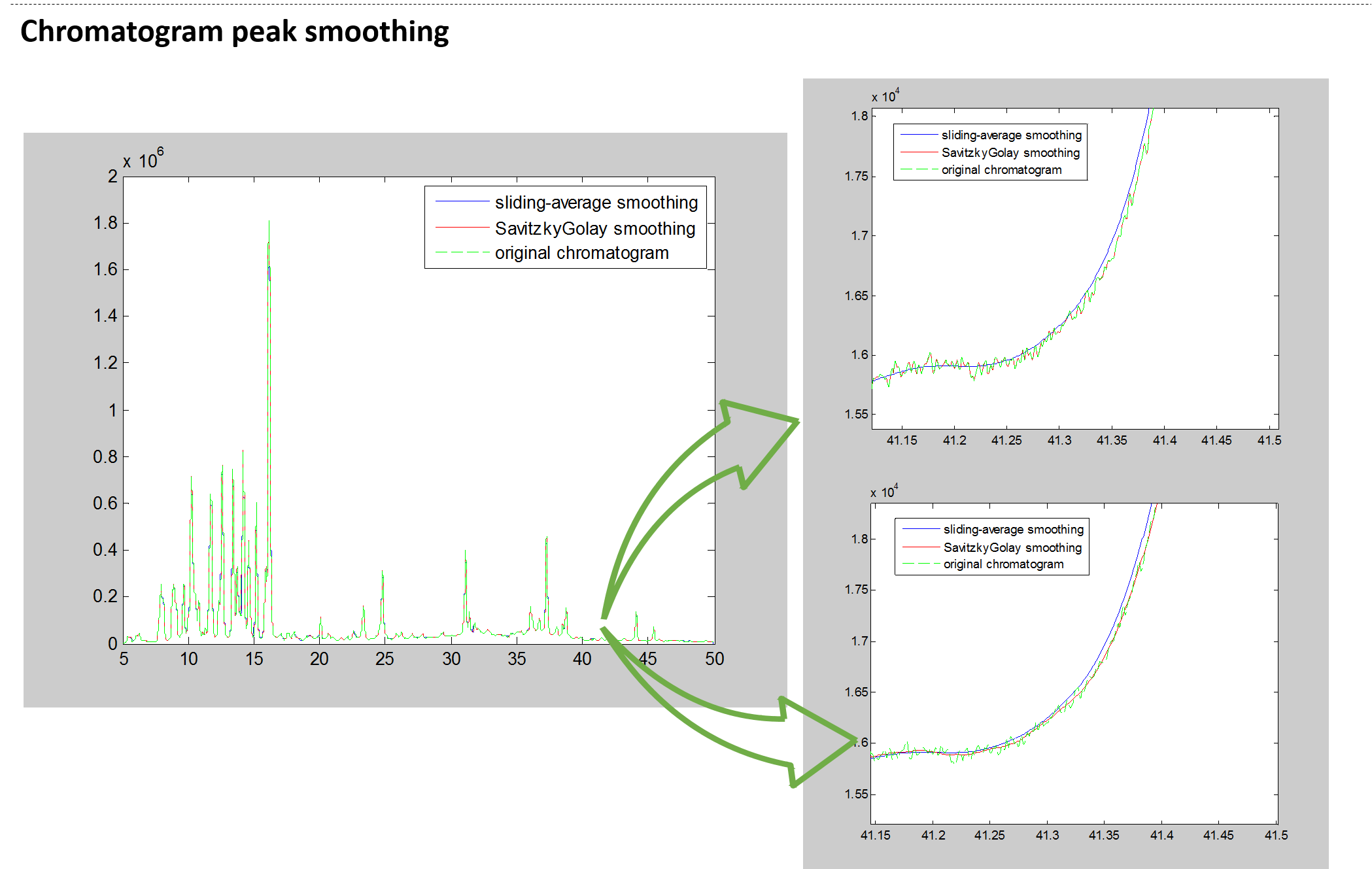Click y-axis label 1.65 on top-right plot
This screenshot has height=869, width=1372.
856,296
